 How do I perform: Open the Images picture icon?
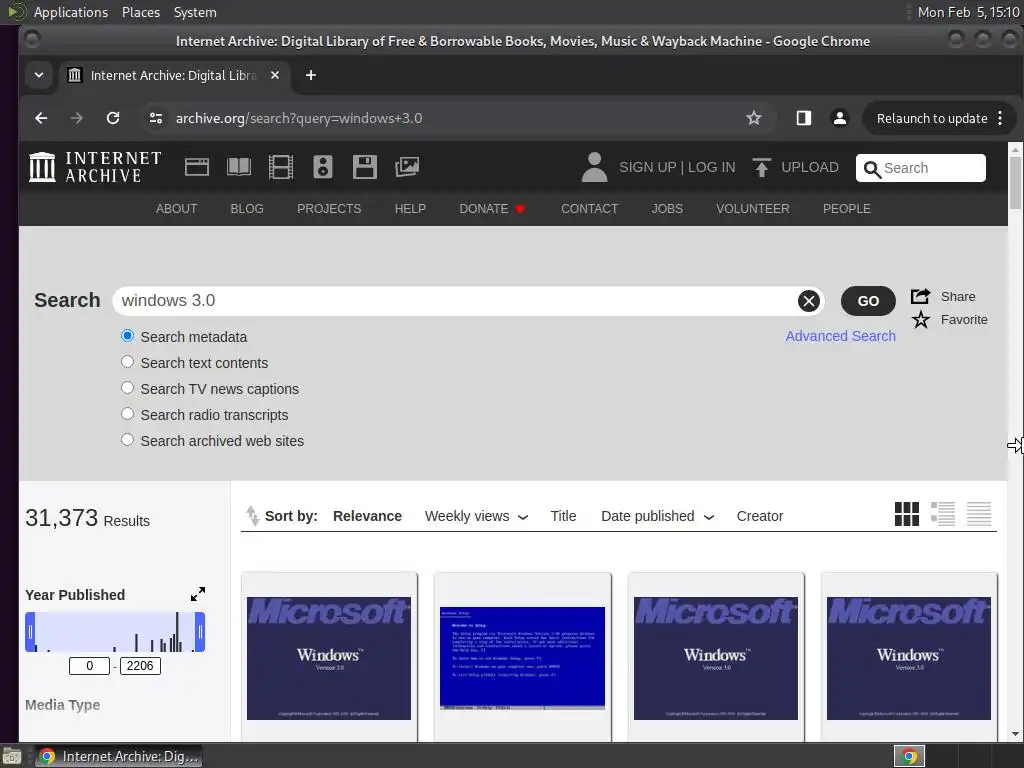407,167
